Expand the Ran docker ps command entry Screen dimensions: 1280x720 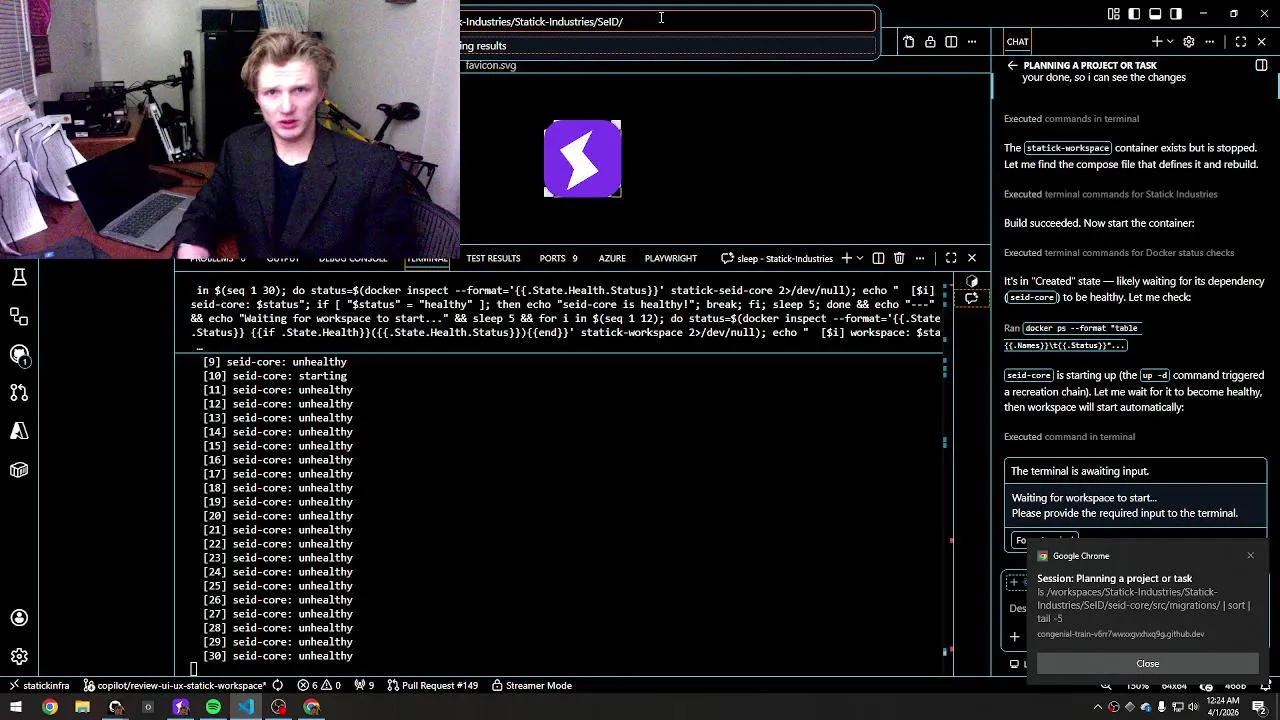(1071, 337)
